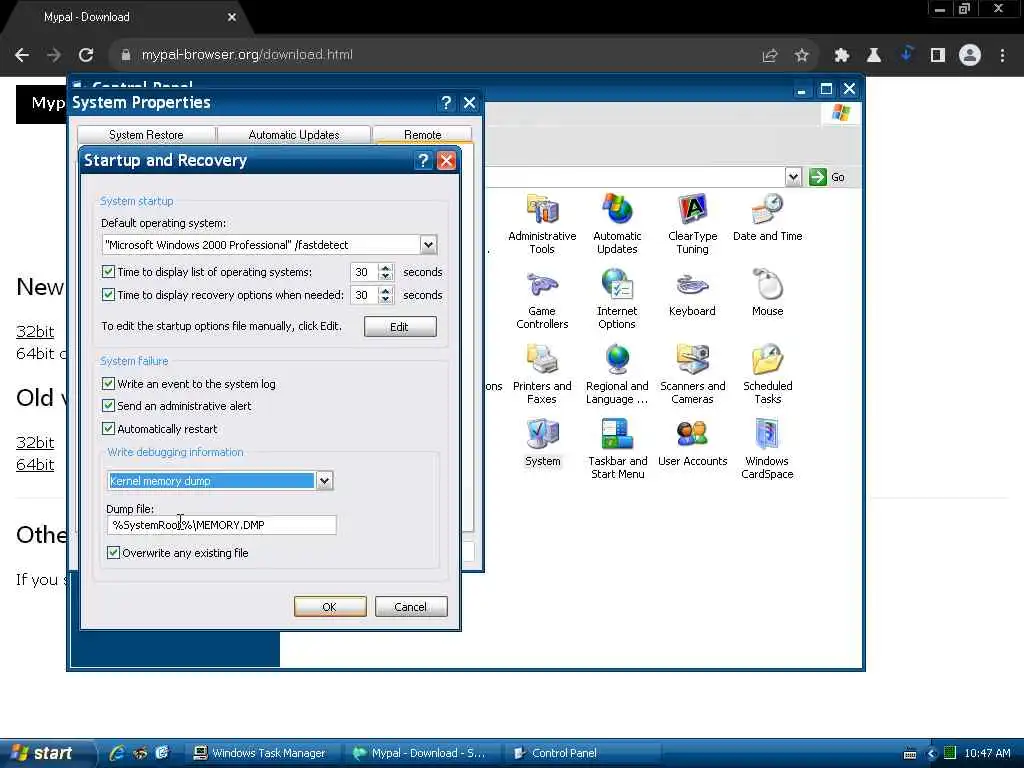Click the 64bit link under Old version
The width and height of the screenshot is (1024, 768).
coord(35,464)
